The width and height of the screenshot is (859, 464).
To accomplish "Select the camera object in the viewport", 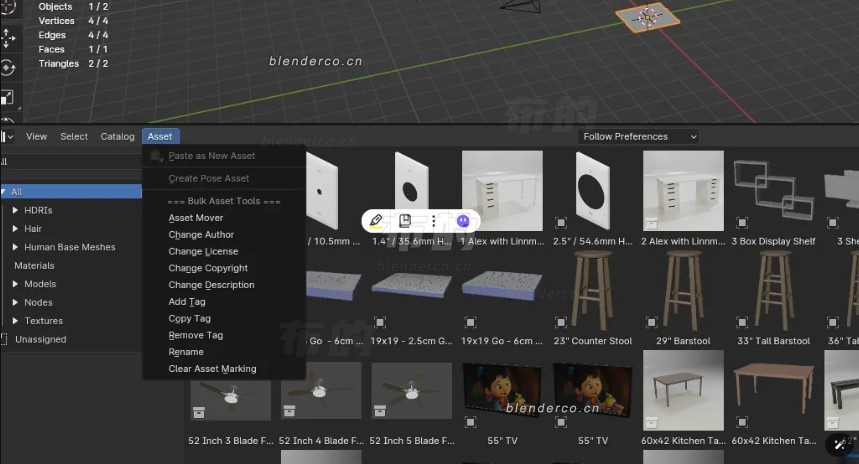I will [520, 6].
